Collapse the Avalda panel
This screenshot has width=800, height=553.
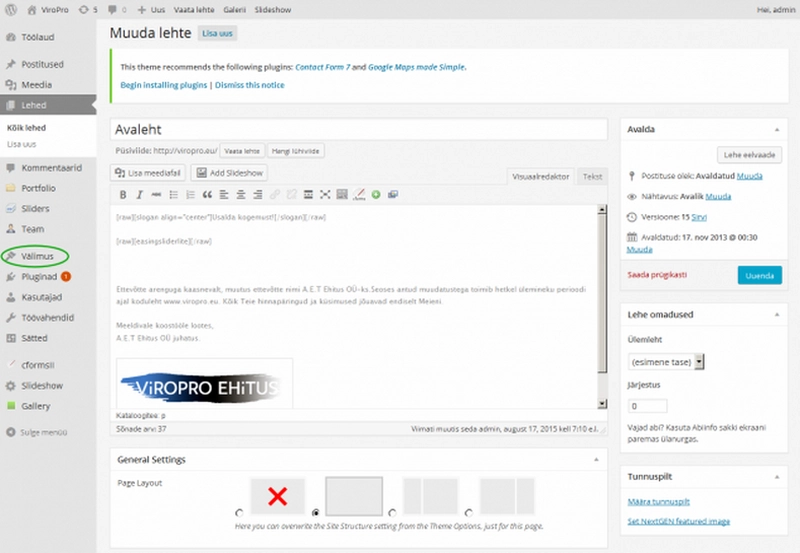[x=773, y=130]
